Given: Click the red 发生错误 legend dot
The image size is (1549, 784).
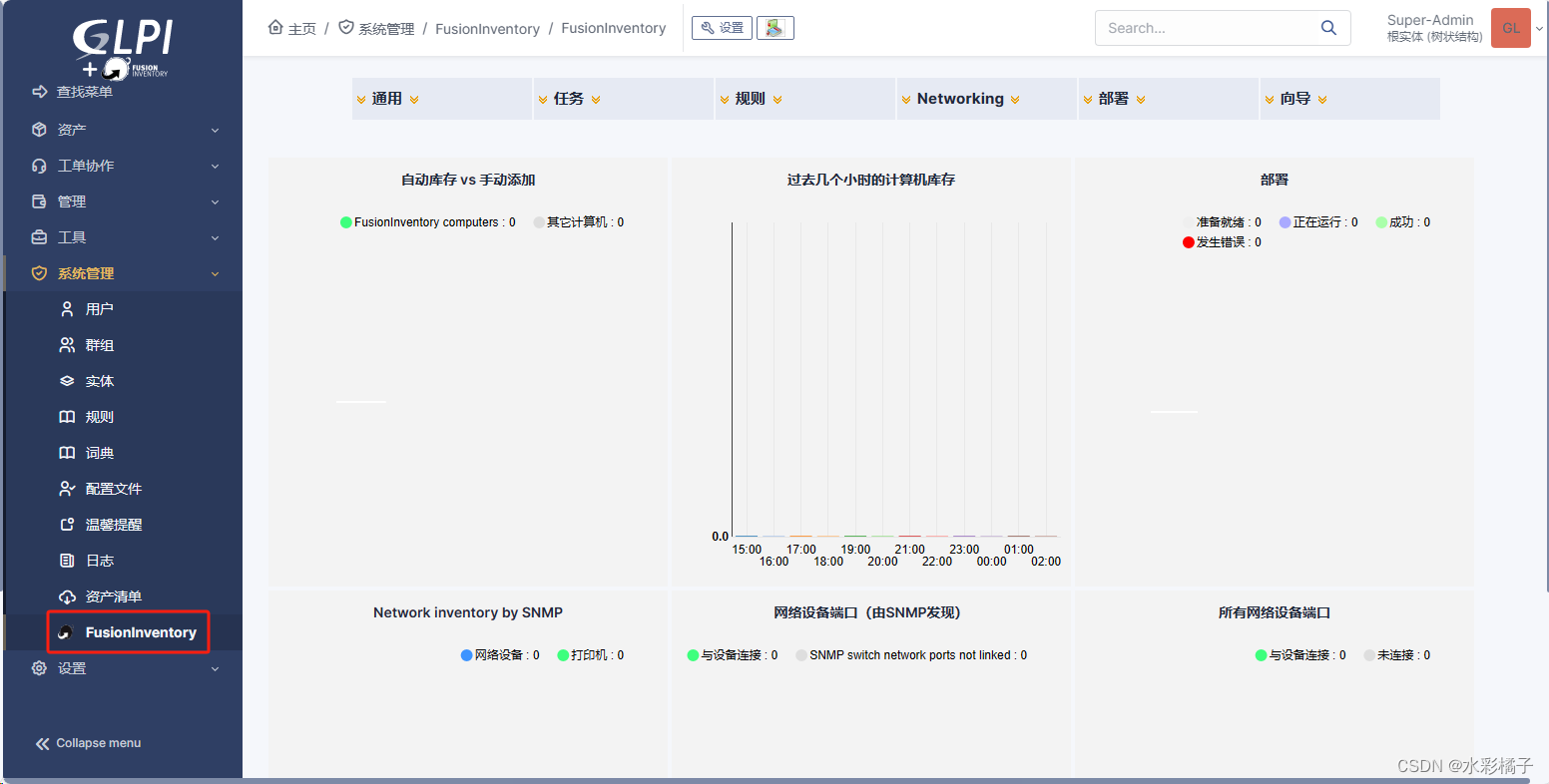Looking at the screenshot, I should click(1189, 242).
